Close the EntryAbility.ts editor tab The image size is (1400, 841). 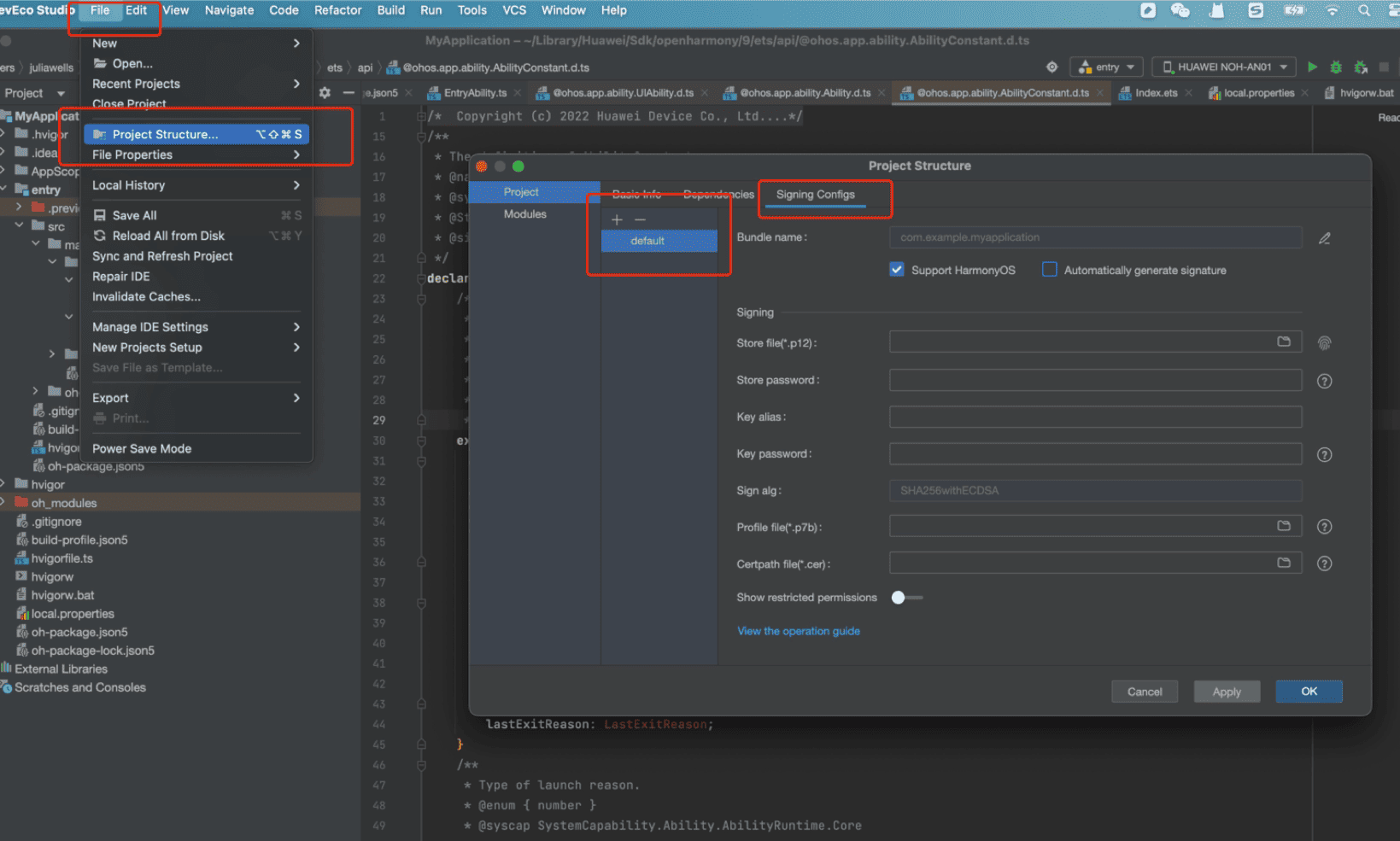518,93
